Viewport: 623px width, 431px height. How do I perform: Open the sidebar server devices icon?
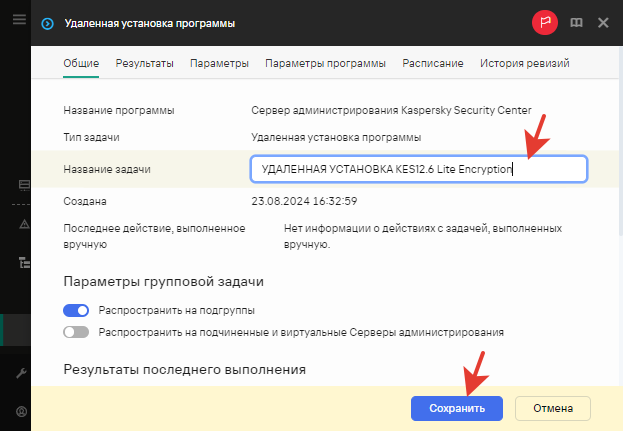coord(24,185)
